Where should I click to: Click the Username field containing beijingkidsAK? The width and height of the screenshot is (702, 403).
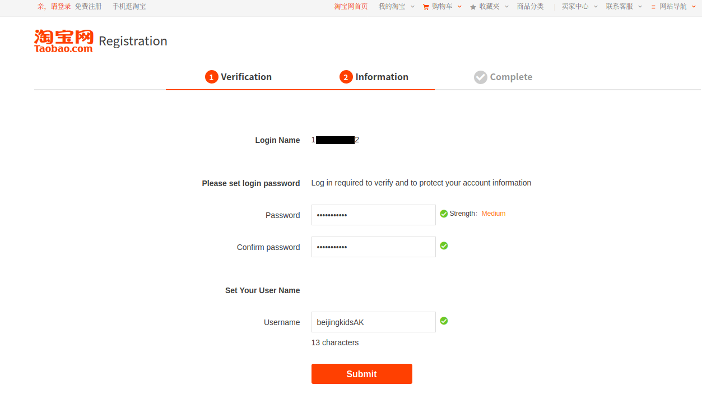373,322
